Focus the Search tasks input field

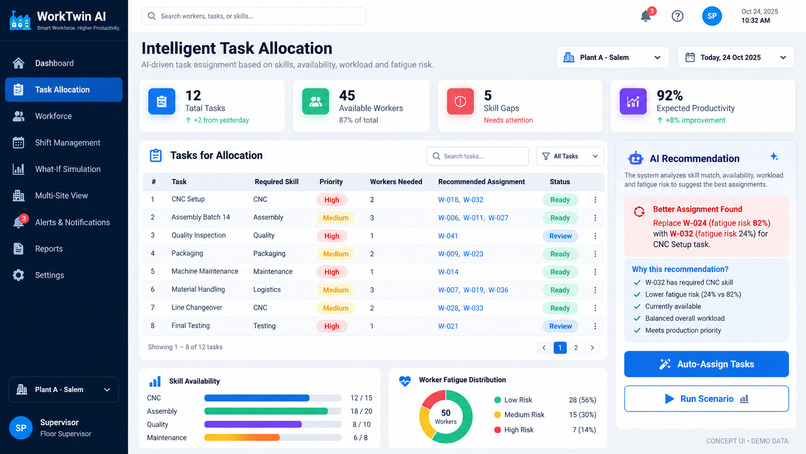[x=478, y=156]
